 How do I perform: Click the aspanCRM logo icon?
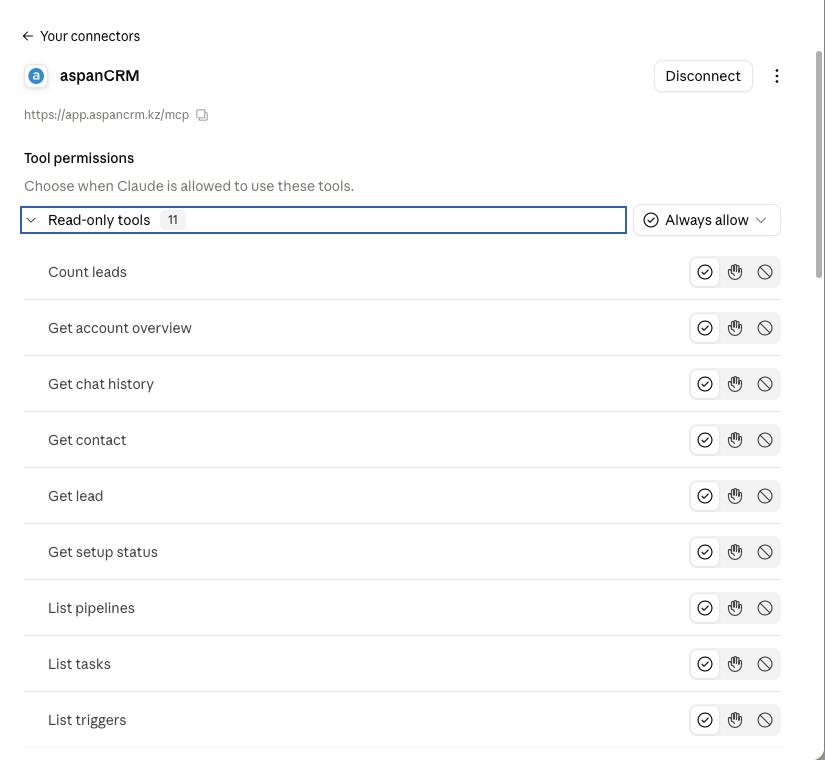coord(36,76)
